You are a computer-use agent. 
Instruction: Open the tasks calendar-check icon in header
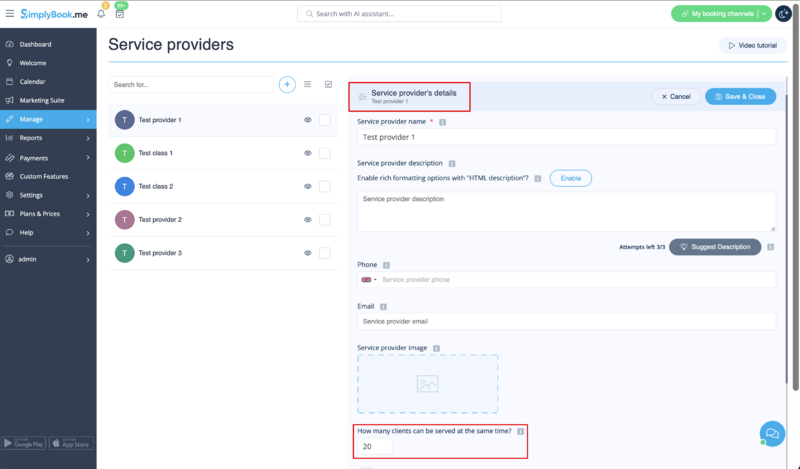click(120, 14)
